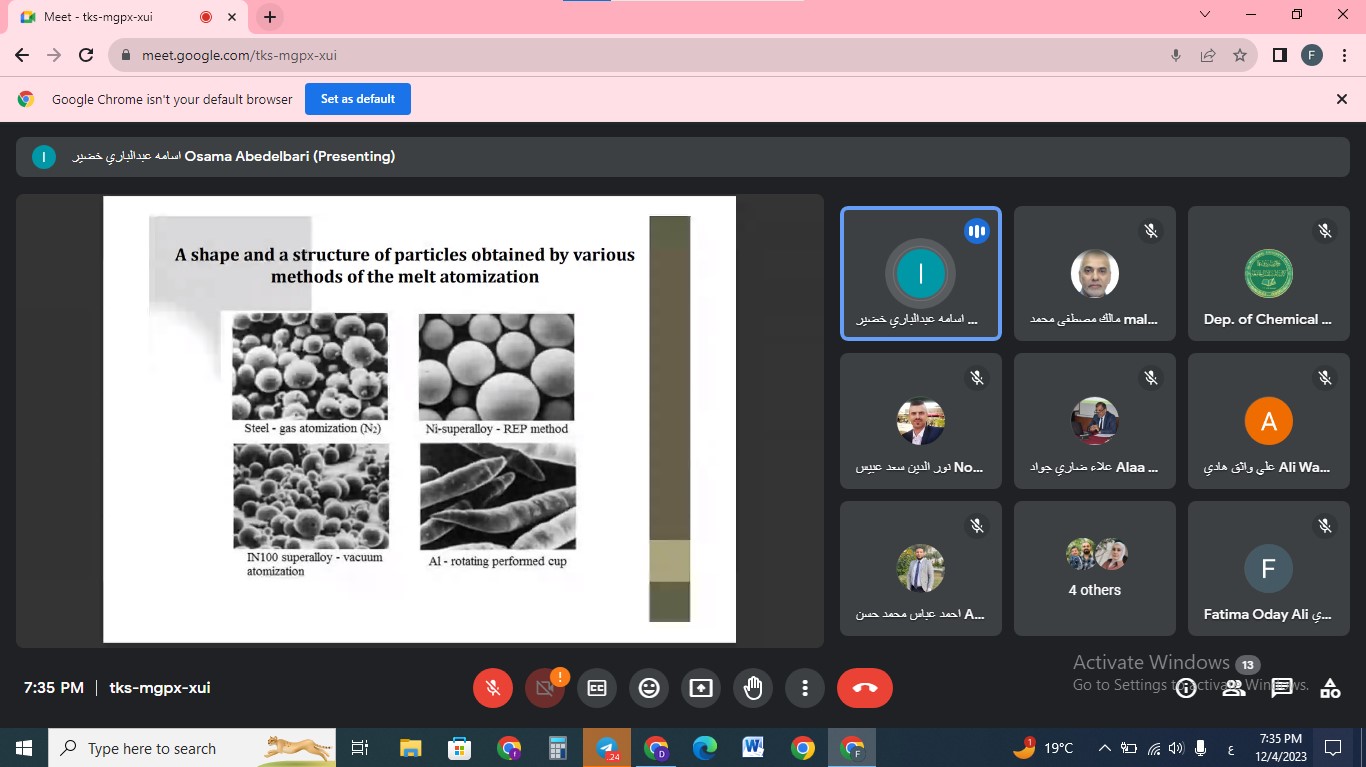Open the Windows Start menu
Screen dimensions: 1366x767
23,748
